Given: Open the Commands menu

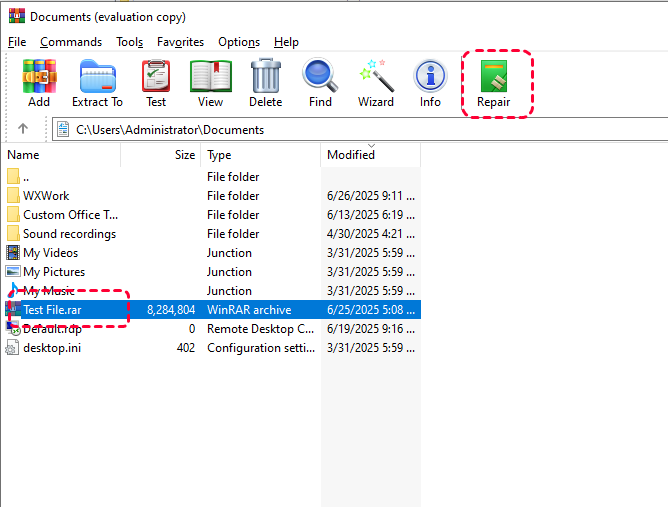Looking at the screenshot, I should pos(71,42).
